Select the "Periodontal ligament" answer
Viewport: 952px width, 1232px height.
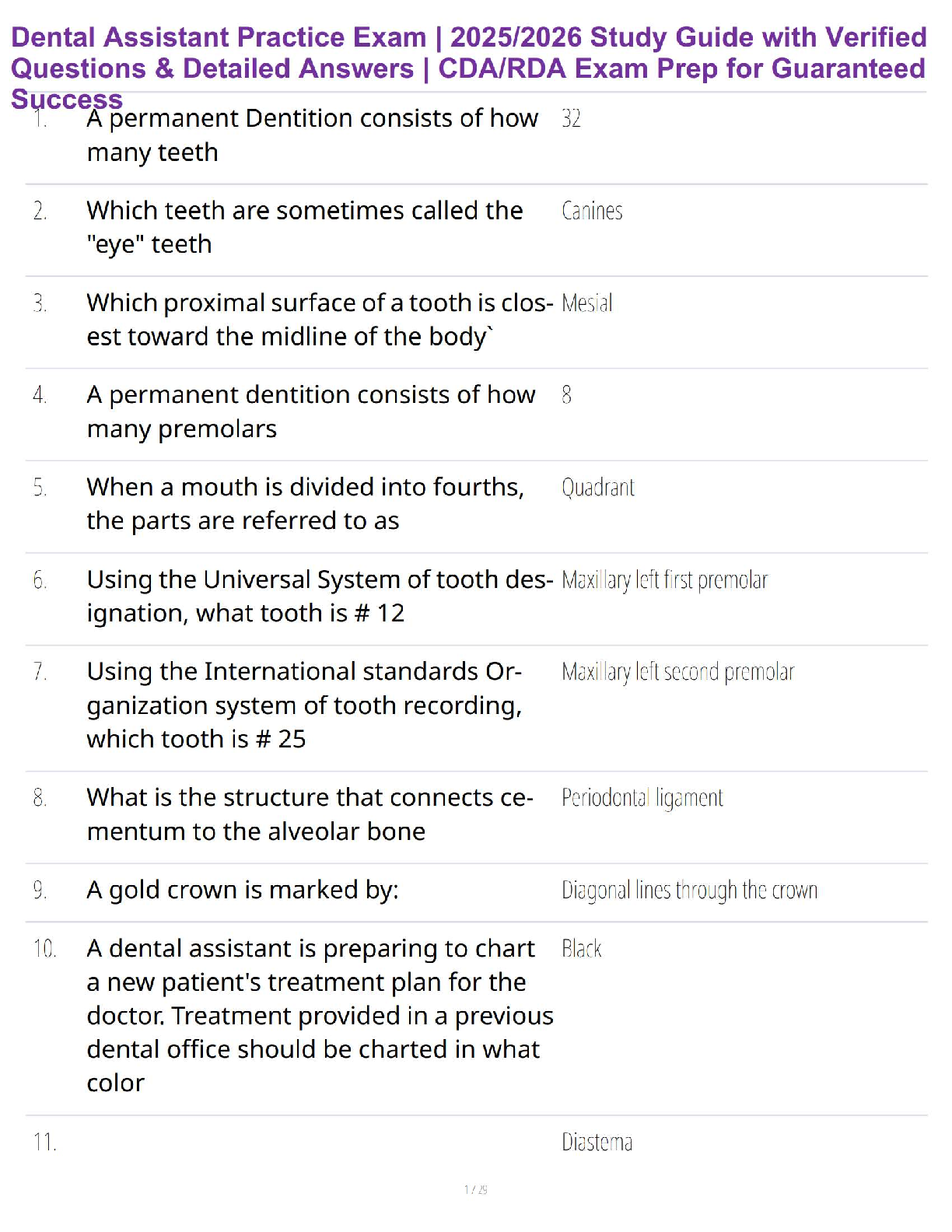(x=642, y=798)
